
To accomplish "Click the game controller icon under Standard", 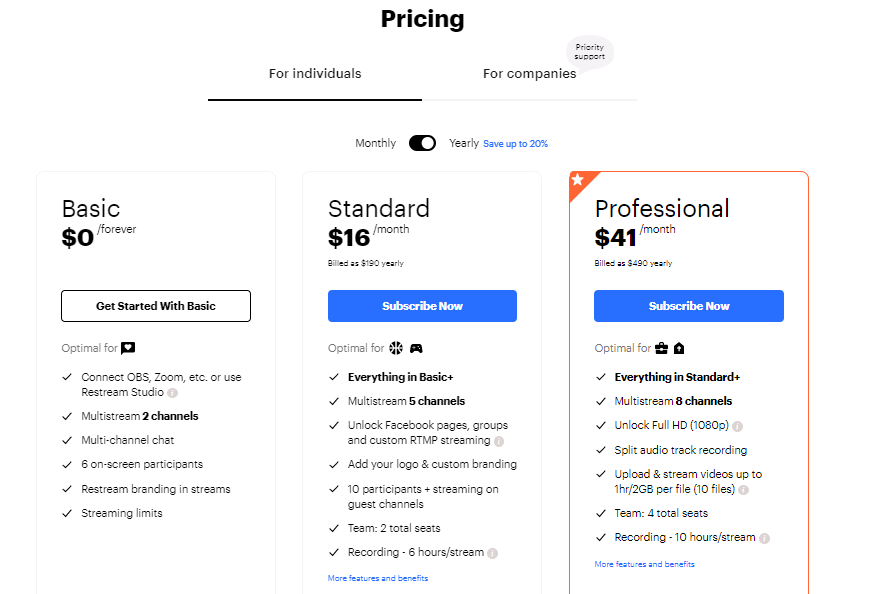I will click(416, 349).
